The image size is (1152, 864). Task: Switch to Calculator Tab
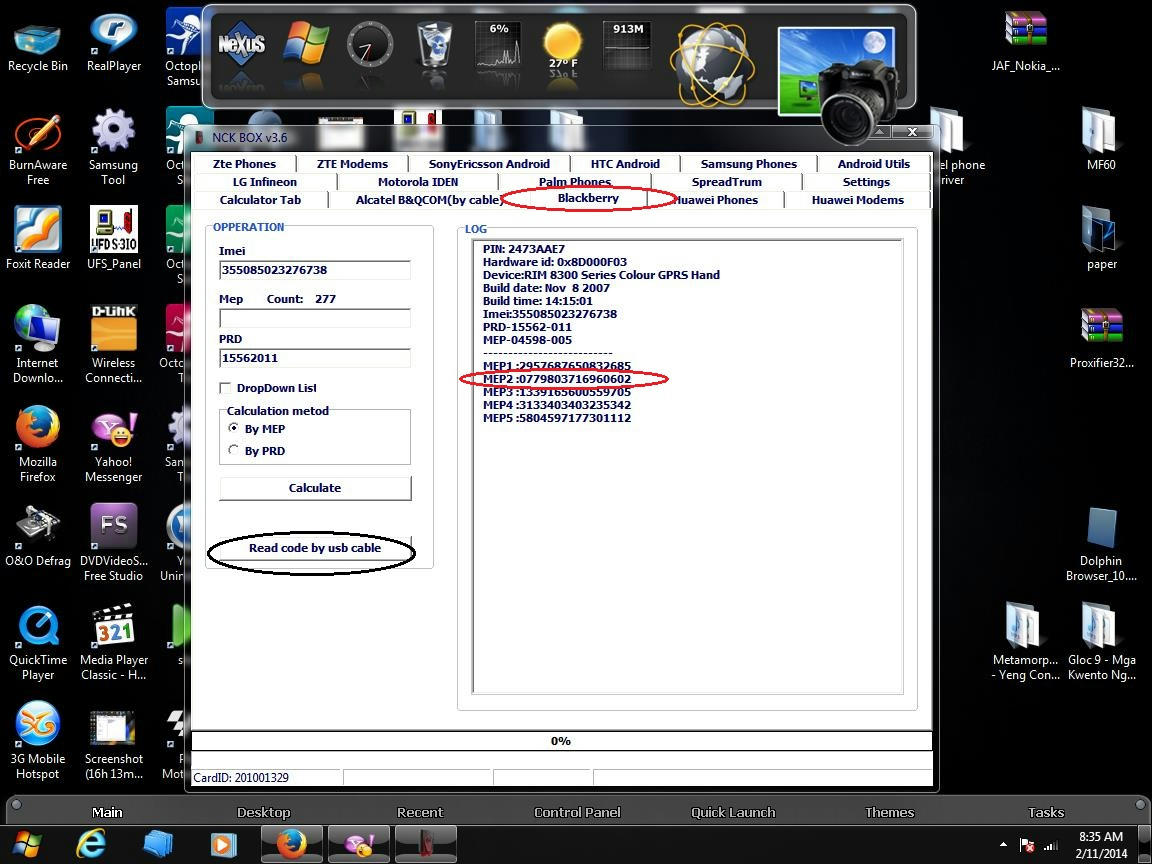coord(260,200)
